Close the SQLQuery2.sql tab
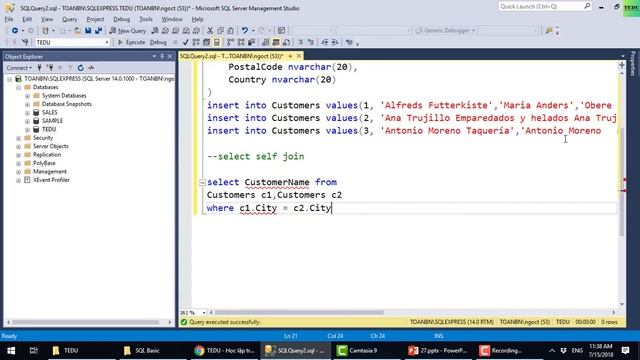The height and width of the screenshot is (360, 640). [x=299, y=56]
